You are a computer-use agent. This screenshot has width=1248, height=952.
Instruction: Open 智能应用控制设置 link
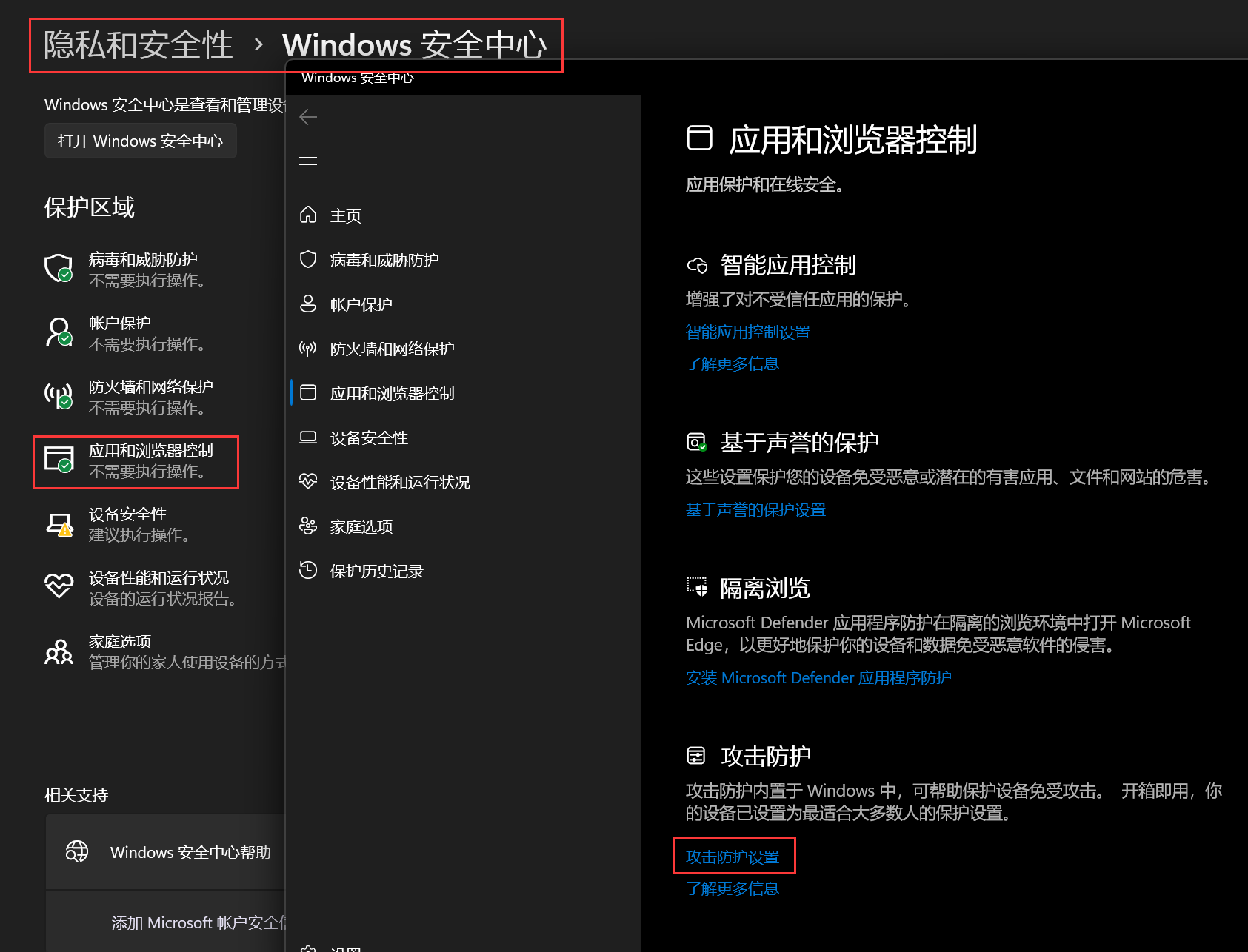tap(748, 332)
